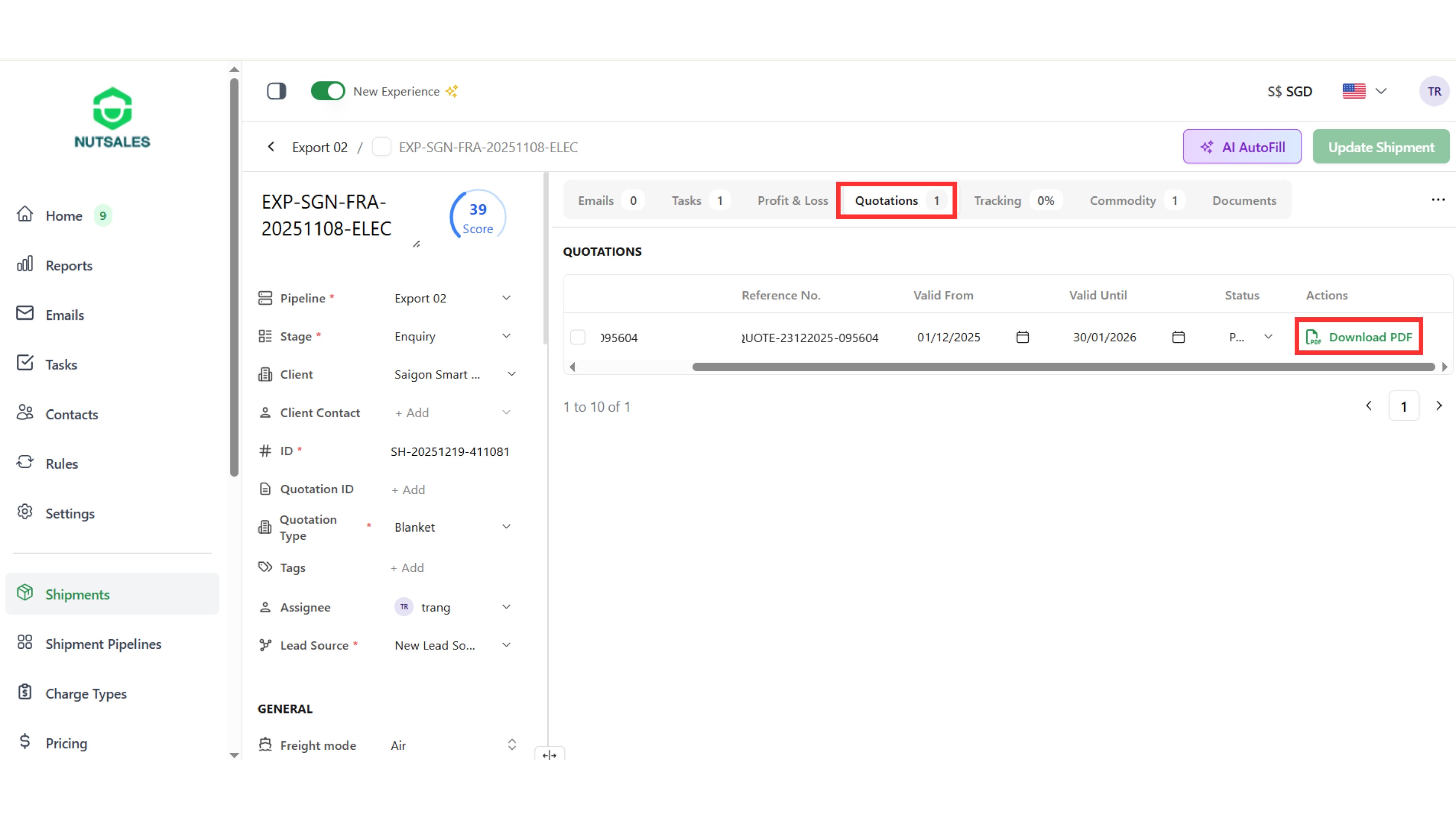Click the Download PDF button
The image size is (1456, 819).
1359,337
